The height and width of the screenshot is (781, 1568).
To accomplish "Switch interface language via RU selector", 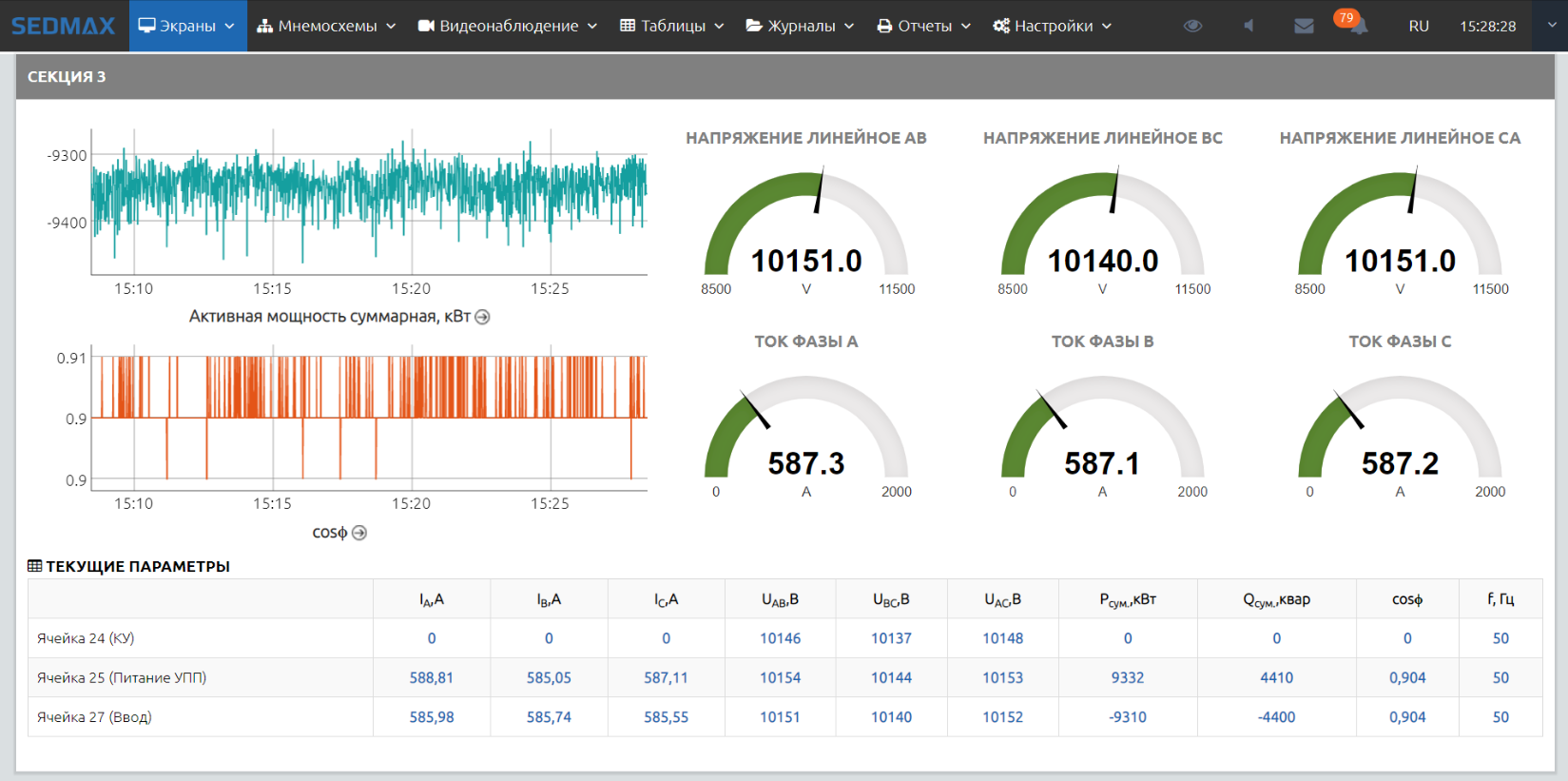I will click(1419, 26).
